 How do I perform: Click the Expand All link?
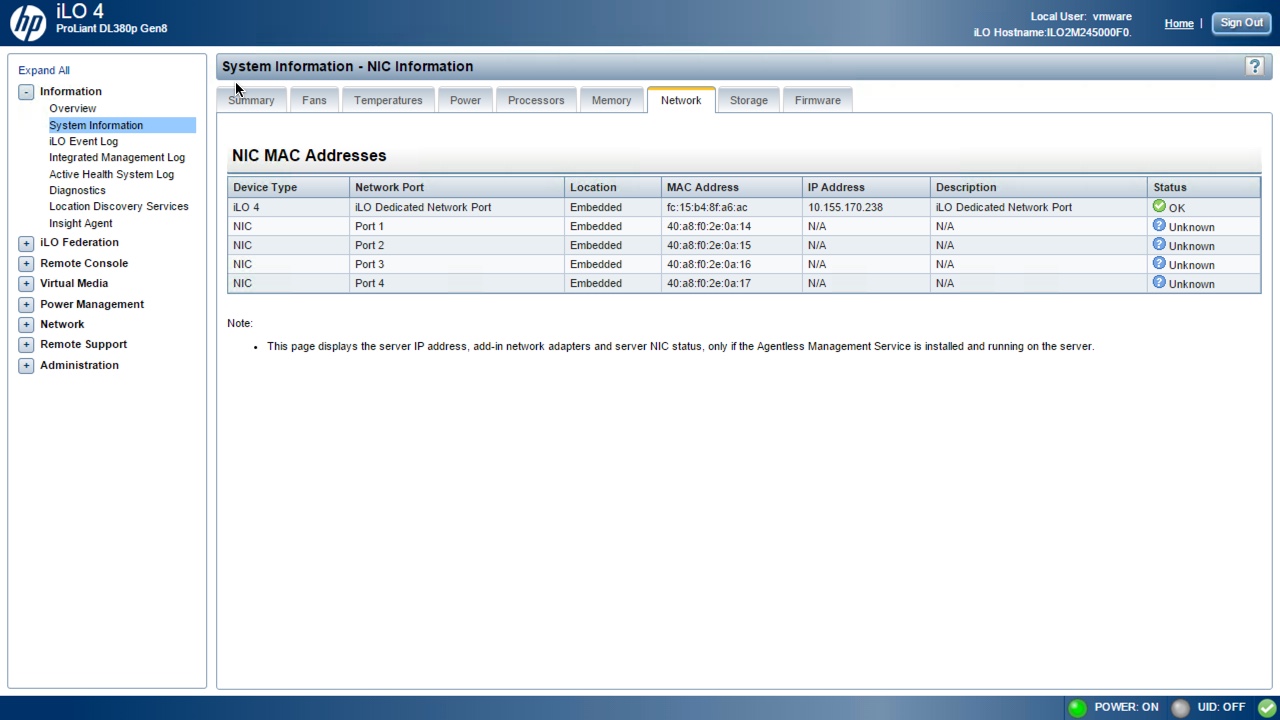point(44,71)
